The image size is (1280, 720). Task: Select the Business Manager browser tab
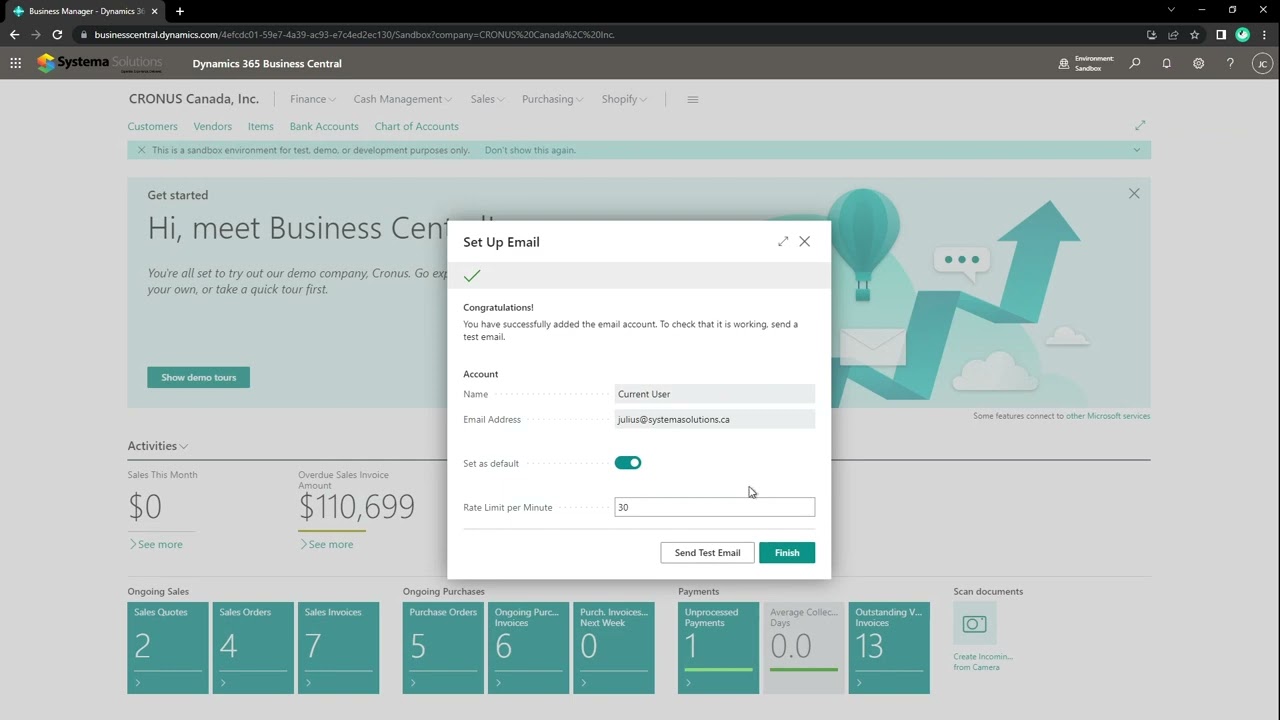[85, 11]
